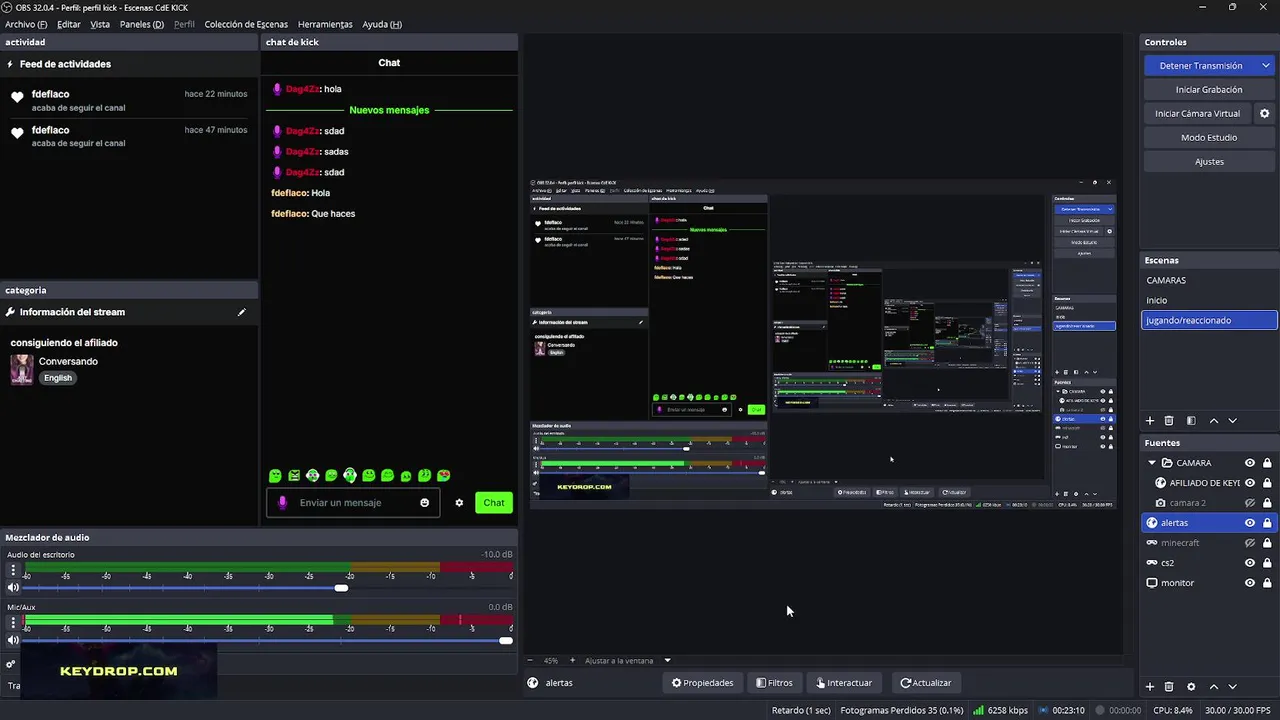
Task: Zoom out preview with minus icon
Action: (531, 660)
